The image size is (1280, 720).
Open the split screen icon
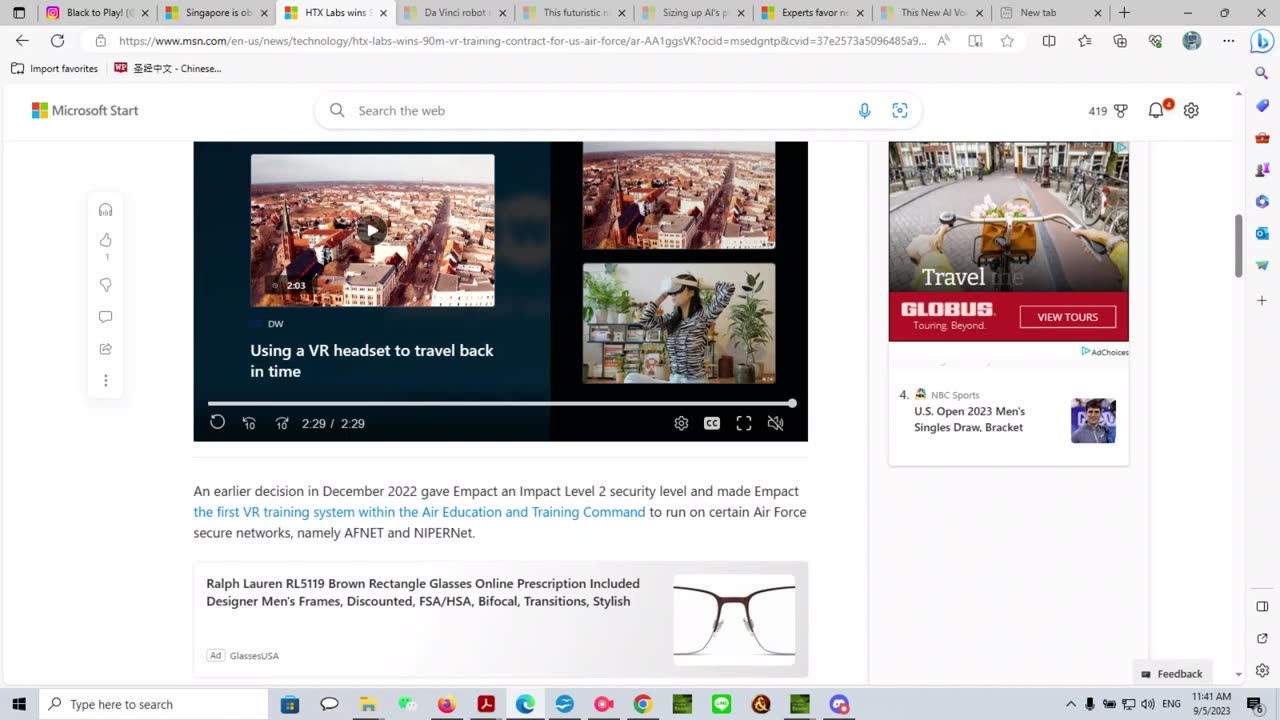1049,41
